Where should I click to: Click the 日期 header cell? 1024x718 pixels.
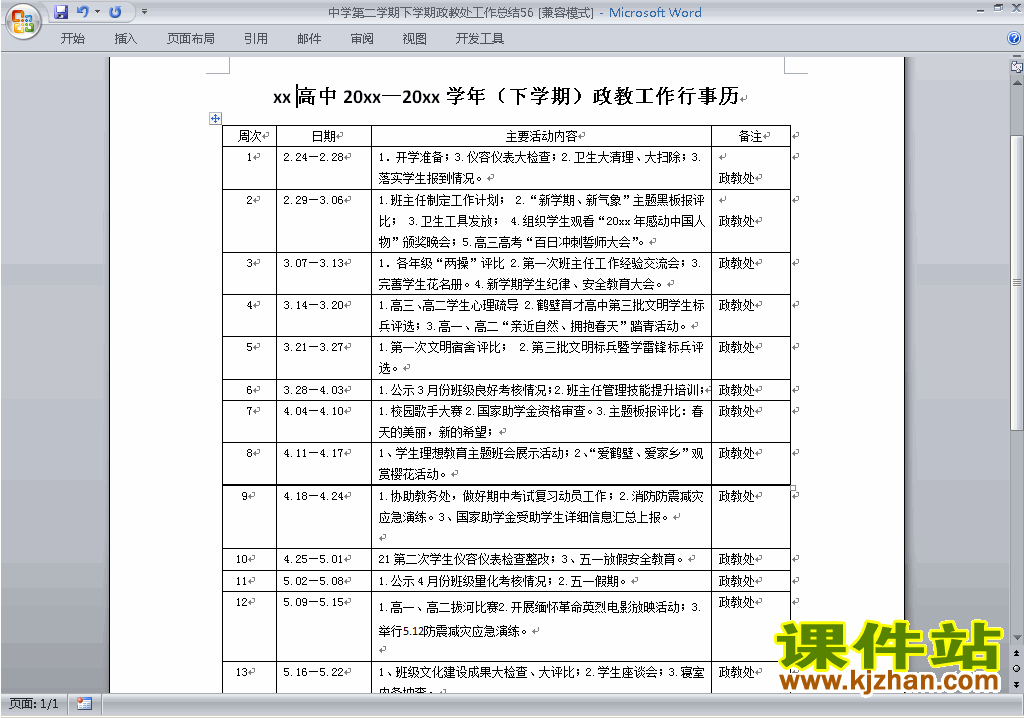coord(324,136)
